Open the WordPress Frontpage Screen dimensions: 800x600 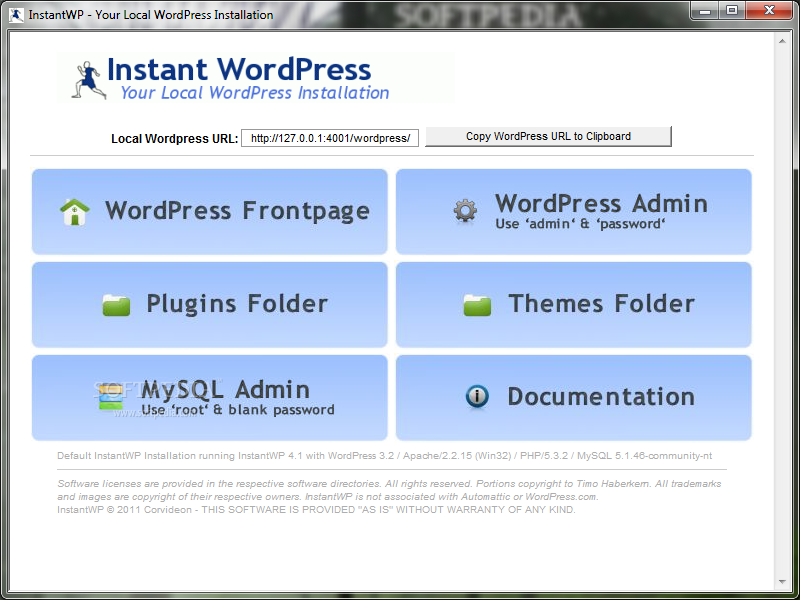pyautogui.click(x=210, y=211)
